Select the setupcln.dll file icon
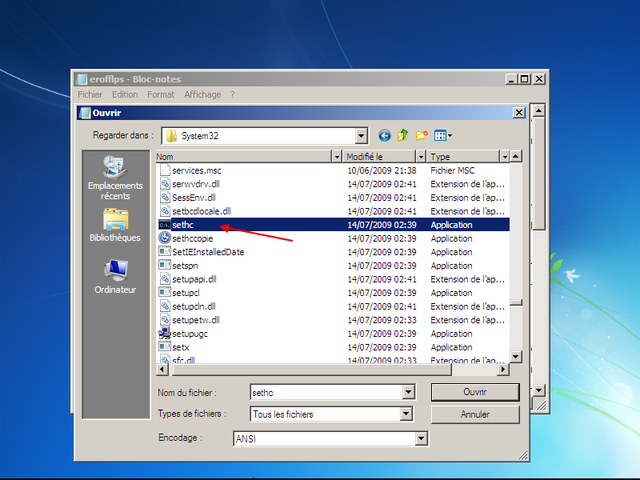This screenshot has width=640, height=480. pyautogui.click(x=164, y=306)
